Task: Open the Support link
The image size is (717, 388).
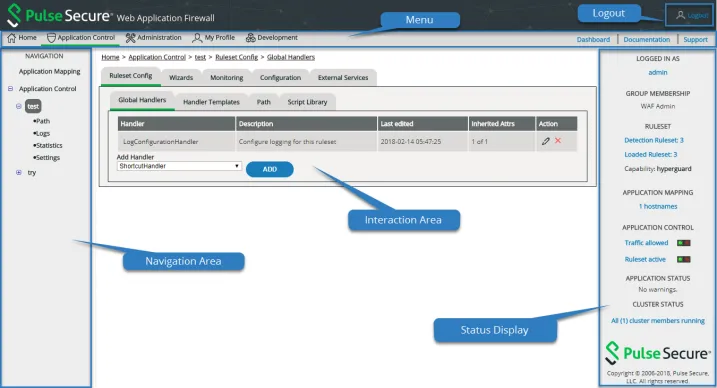Action: pos(696,40)
